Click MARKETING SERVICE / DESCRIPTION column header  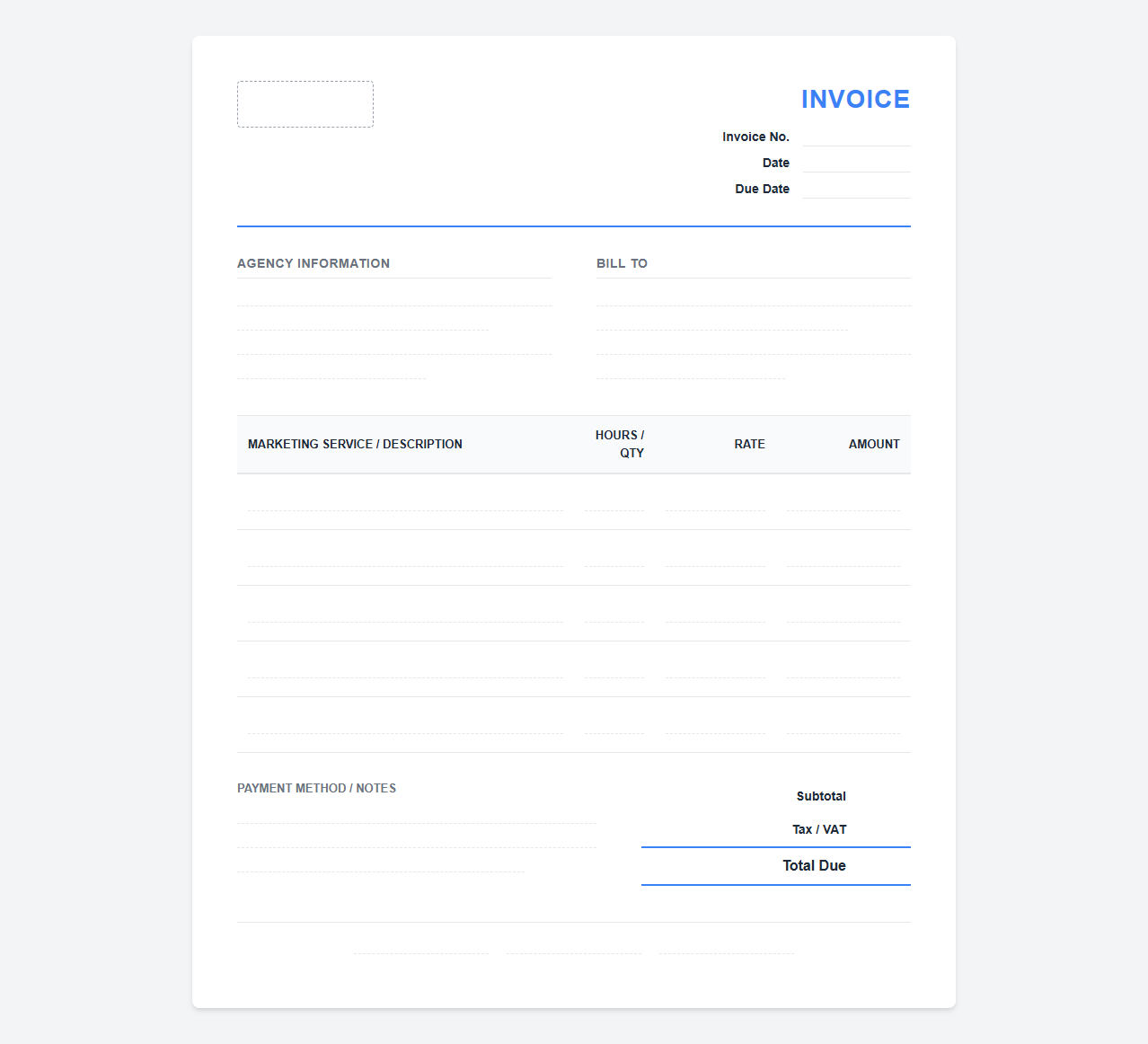[x=355, y=444]
